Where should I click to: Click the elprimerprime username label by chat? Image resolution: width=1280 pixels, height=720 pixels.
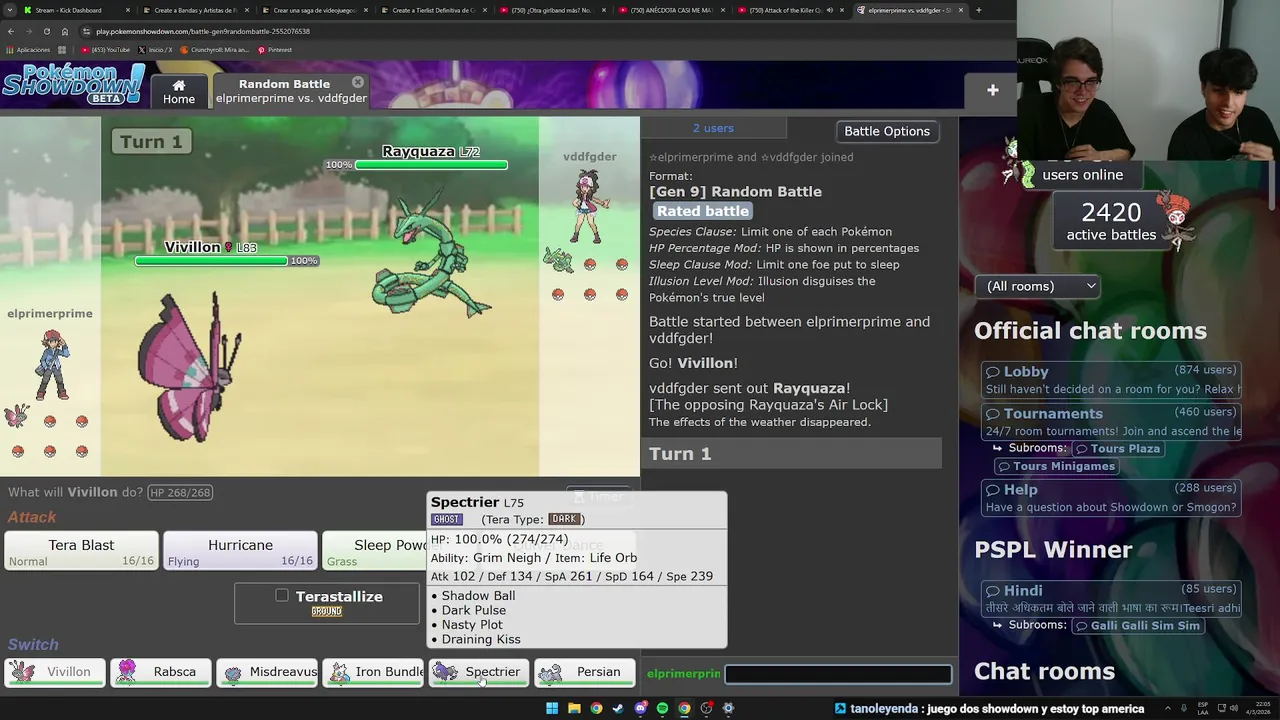pos(683,674)
